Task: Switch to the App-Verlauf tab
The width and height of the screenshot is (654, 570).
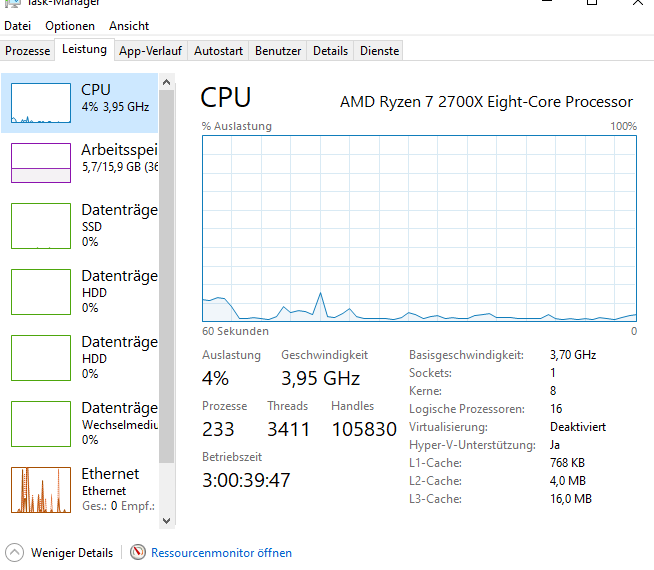Action: [x=150, y=51]
